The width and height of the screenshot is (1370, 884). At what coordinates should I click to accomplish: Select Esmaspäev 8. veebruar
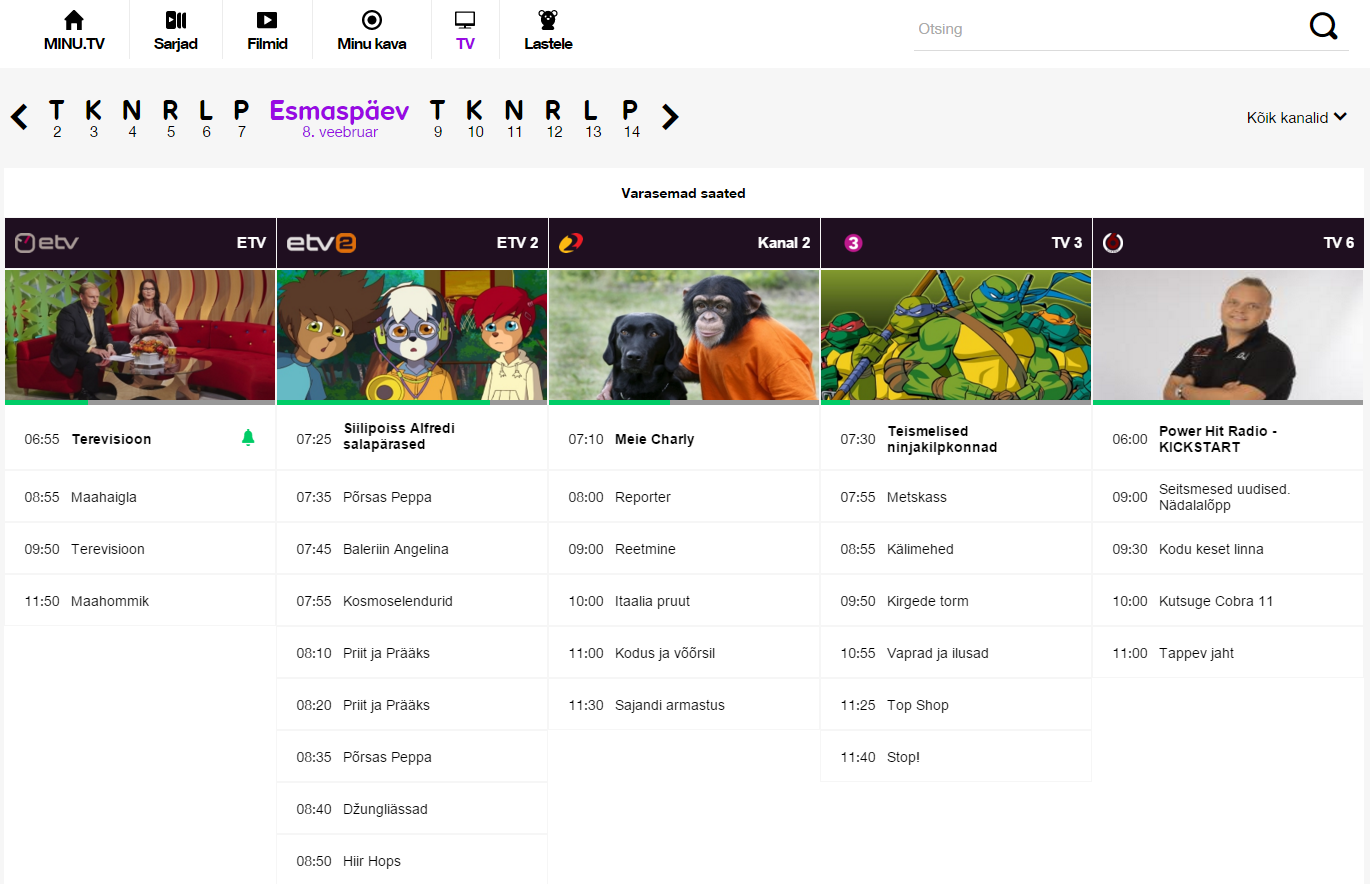pyautogui.click(x=340, y=118)
